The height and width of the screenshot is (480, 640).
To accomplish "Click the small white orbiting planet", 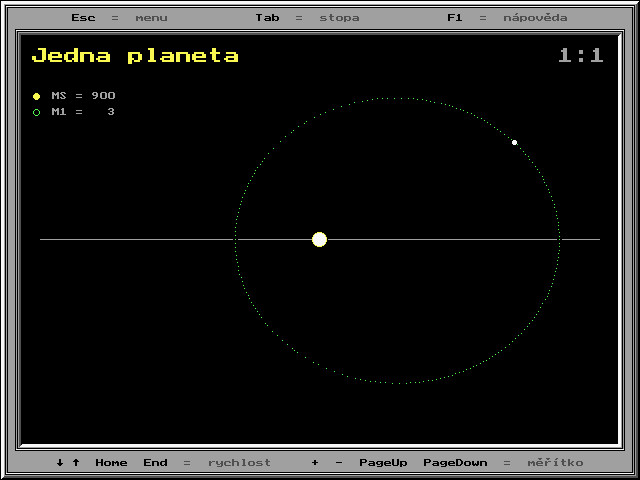I will 515,142.
